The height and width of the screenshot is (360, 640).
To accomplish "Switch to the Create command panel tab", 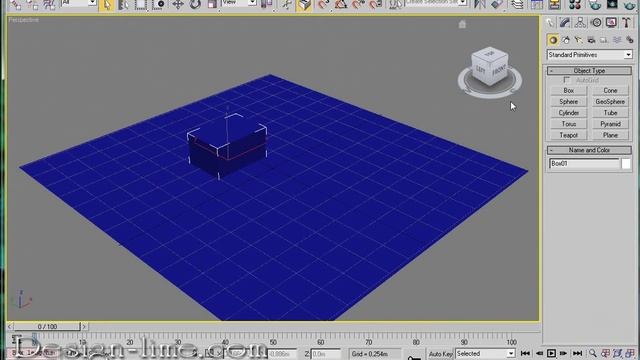I will pos(550,22).
